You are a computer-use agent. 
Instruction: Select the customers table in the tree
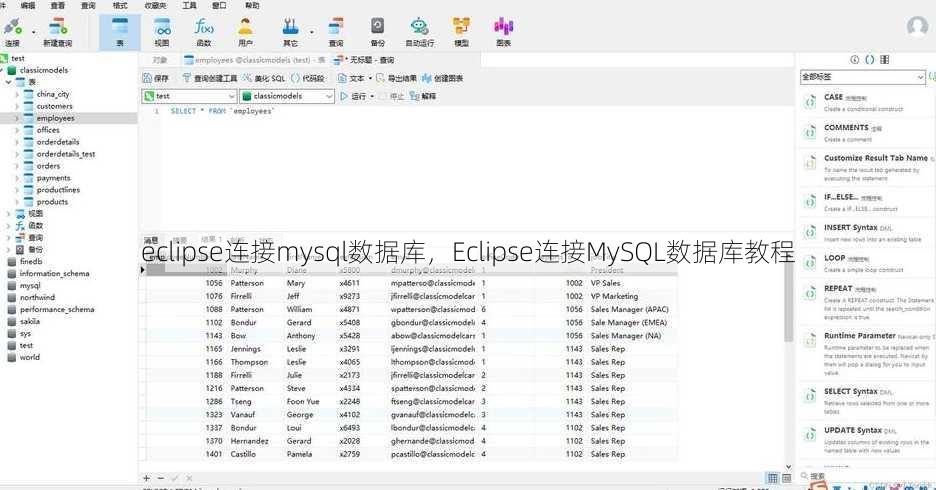coord(54,106)
